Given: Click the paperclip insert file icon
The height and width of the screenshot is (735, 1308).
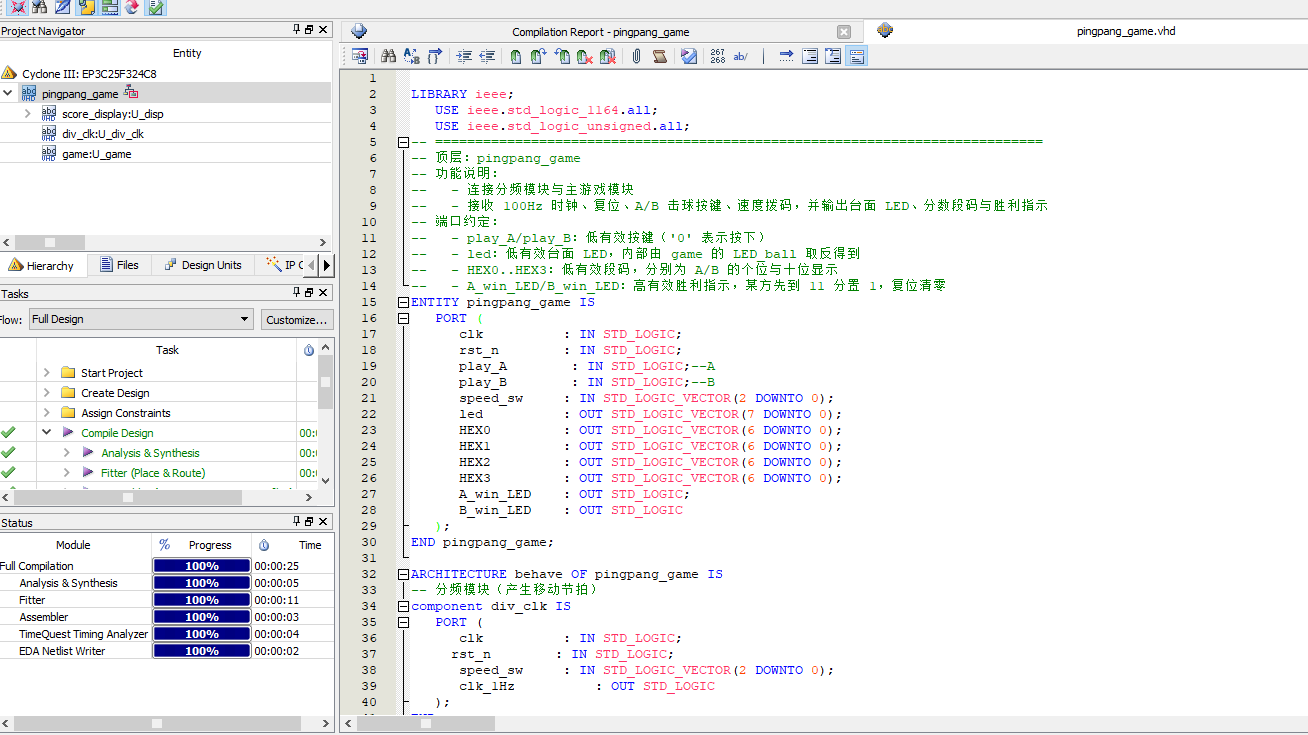Looking at the screenshot, I should (x=636, y=56).
